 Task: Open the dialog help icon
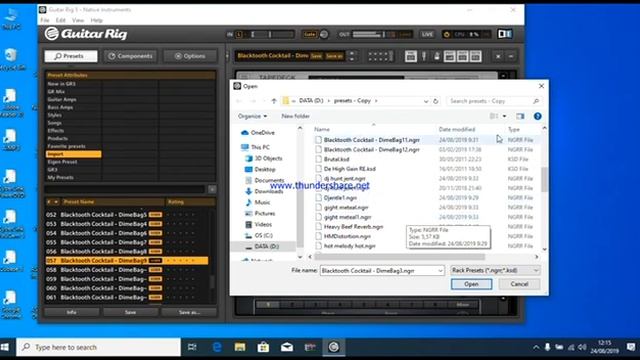tap(538, 116)
